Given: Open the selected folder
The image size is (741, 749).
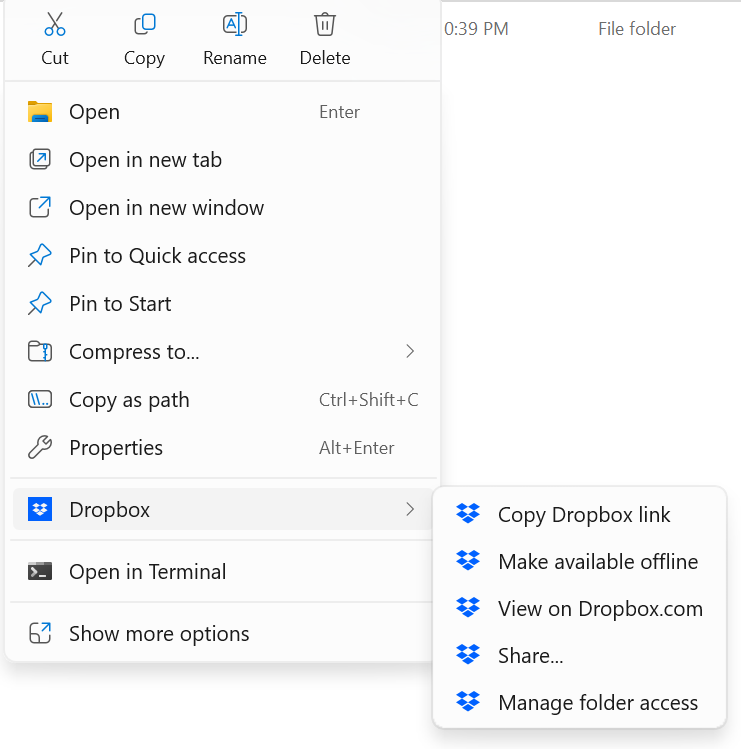Looking at the screenshot, I should coord(94,112).
